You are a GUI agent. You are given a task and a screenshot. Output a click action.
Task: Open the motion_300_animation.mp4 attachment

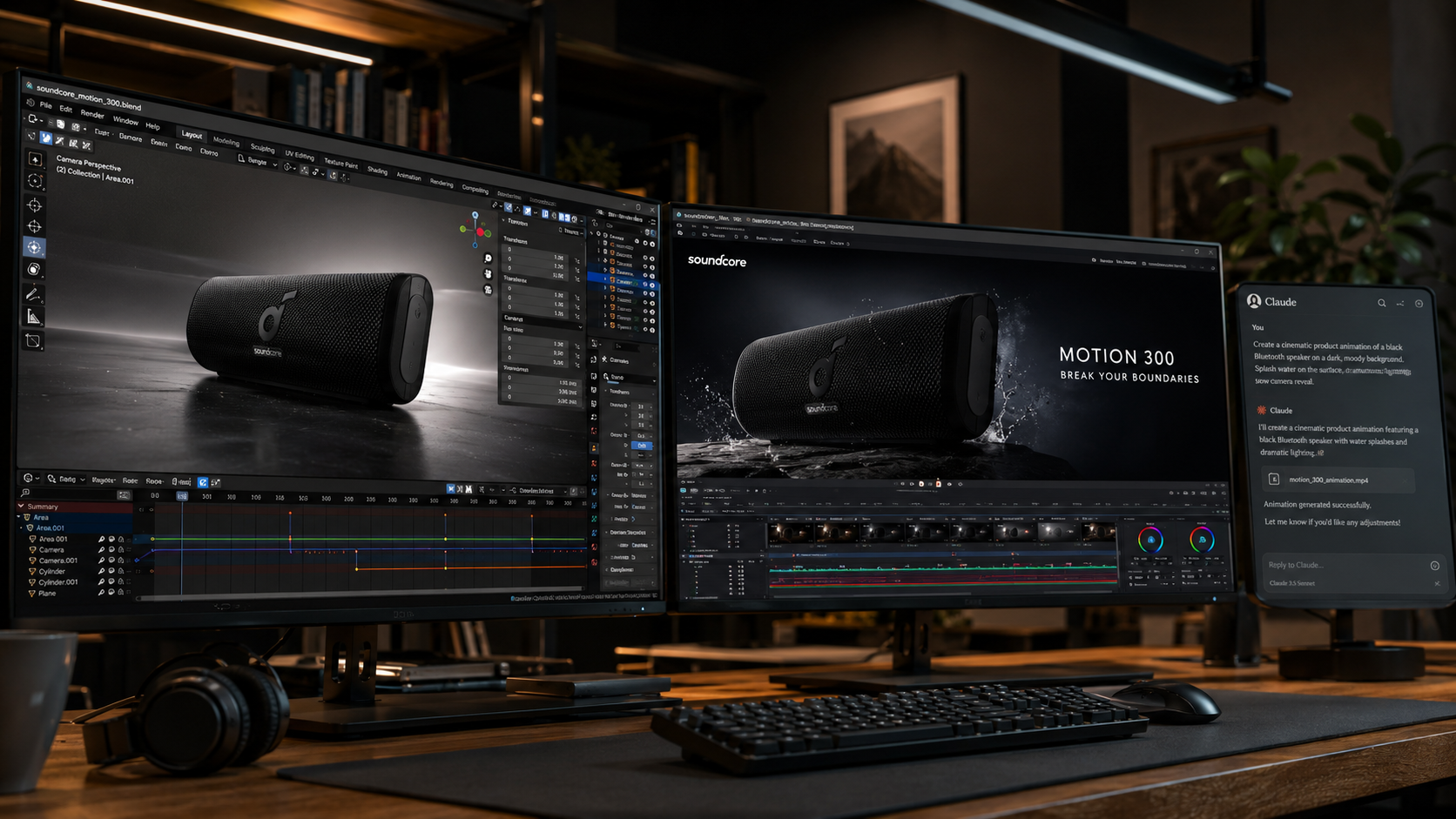[1338, 480]
